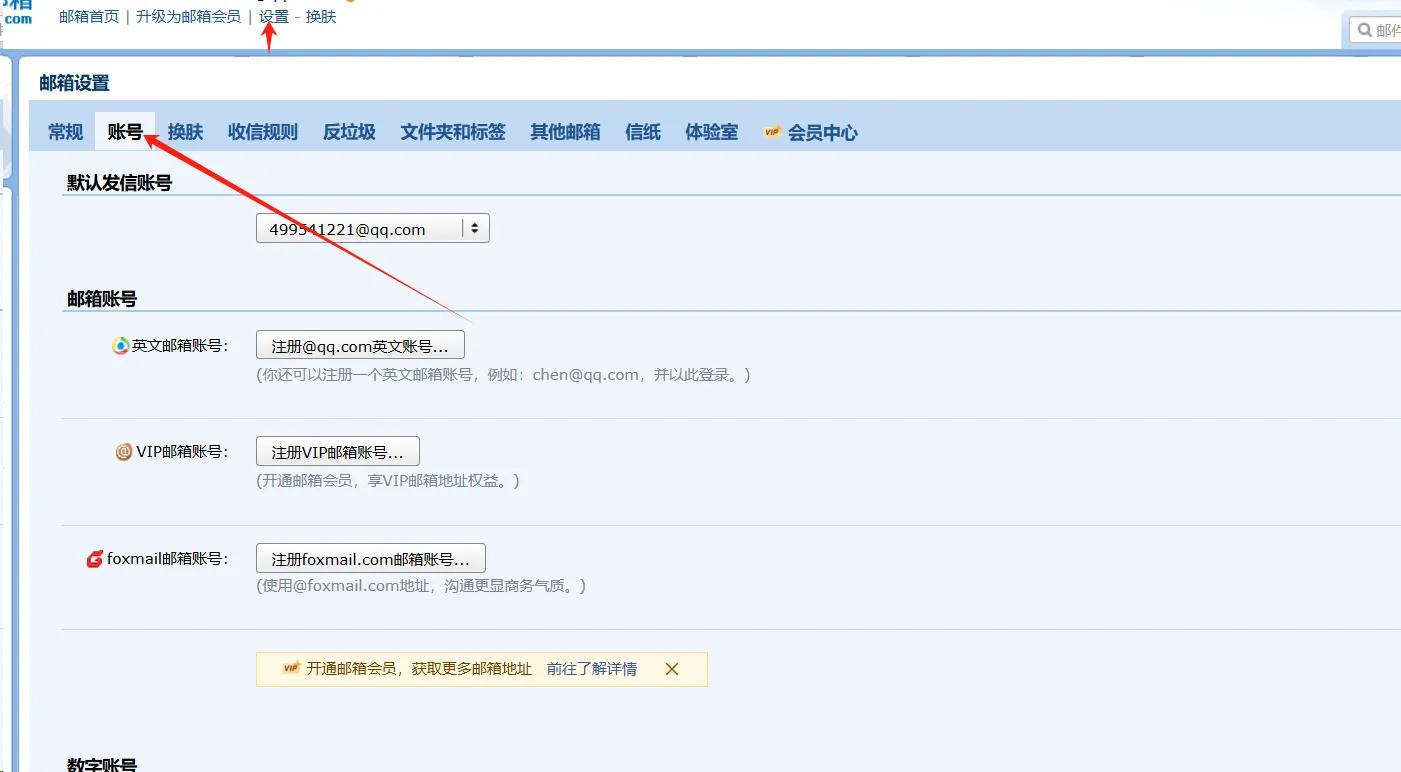Open the 其他邮箱 tab
1401x772 pixels.
565,132
